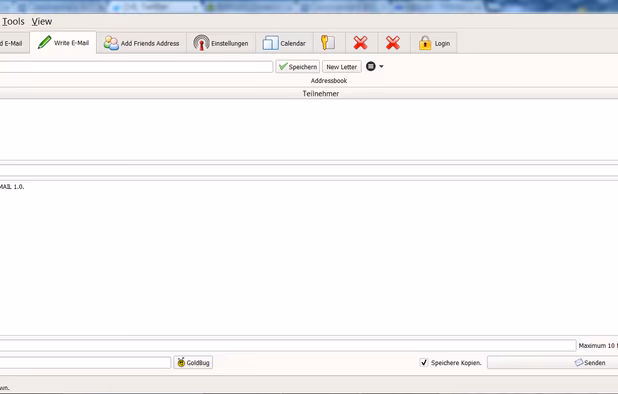Click Speichern to save the letter
Image resolution: width=618 pixels, height=394 pixels.
coord(298,67)
